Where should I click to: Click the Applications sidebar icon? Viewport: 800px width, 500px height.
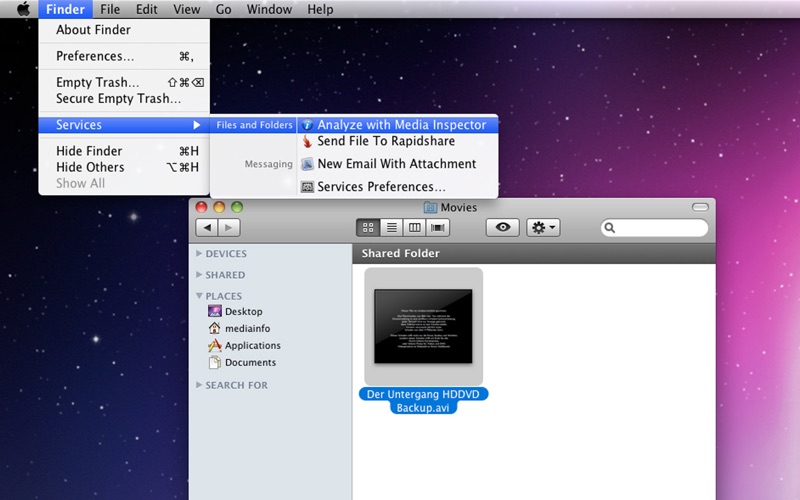[215, 345]
